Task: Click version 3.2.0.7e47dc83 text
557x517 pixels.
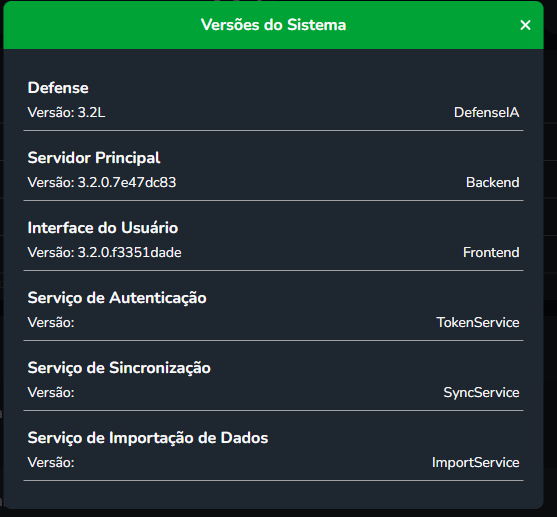Action: (x=102, y=183)
